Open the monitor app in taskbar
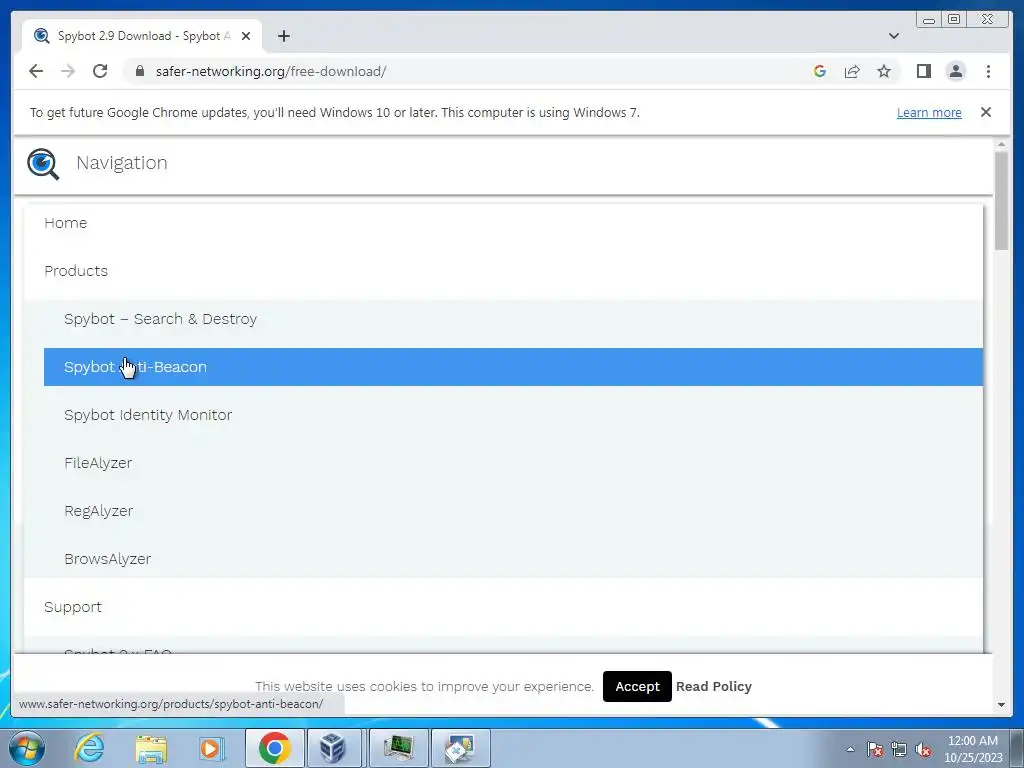This screenshot has width=1024, height=768. (x=398, y=748)
